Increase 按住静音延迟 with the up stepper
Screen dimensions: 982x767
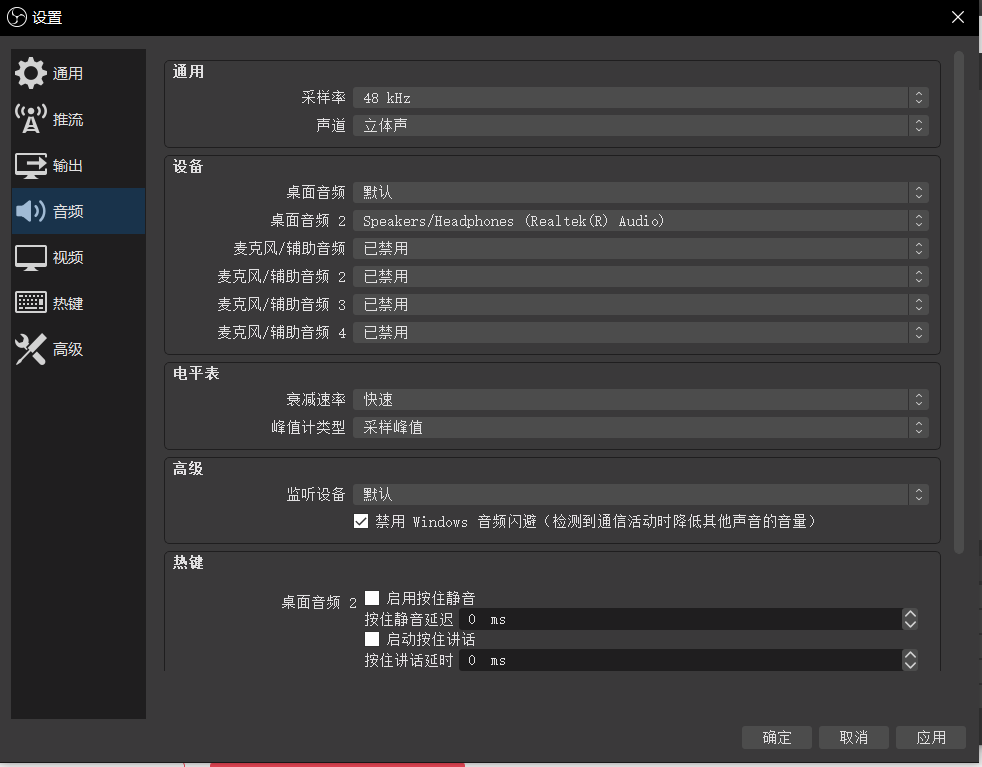[910, 613]
